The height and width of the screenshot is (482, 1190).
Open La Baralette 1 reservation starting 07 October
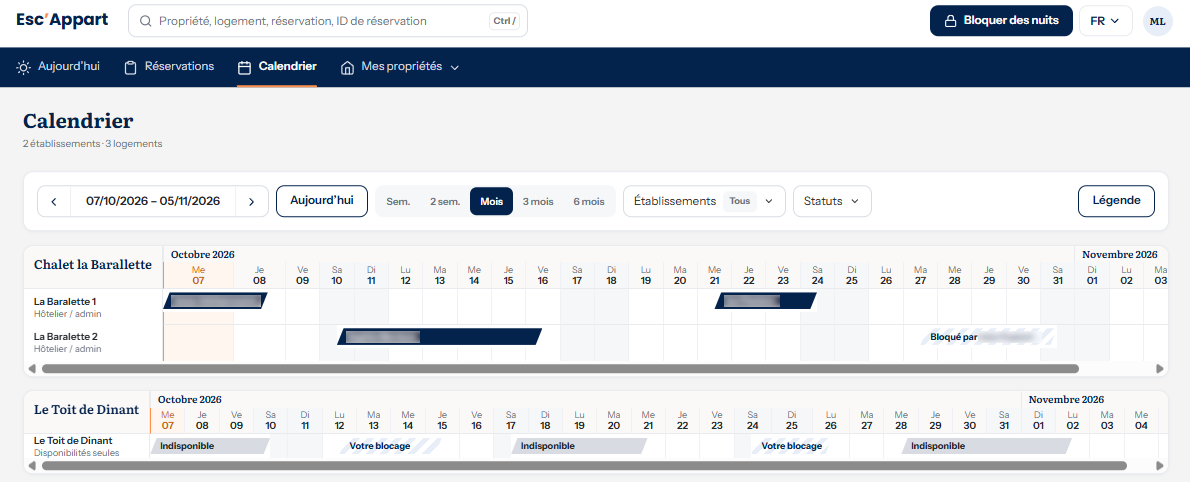216,301
